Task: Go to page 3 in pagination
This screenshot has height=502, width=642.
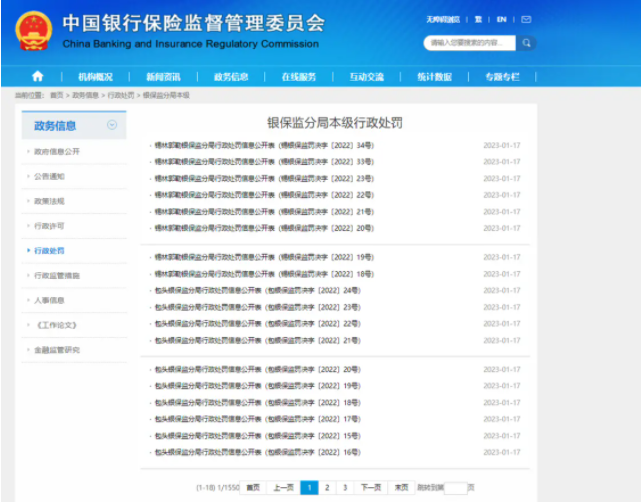Action: (x=345, y=487)
